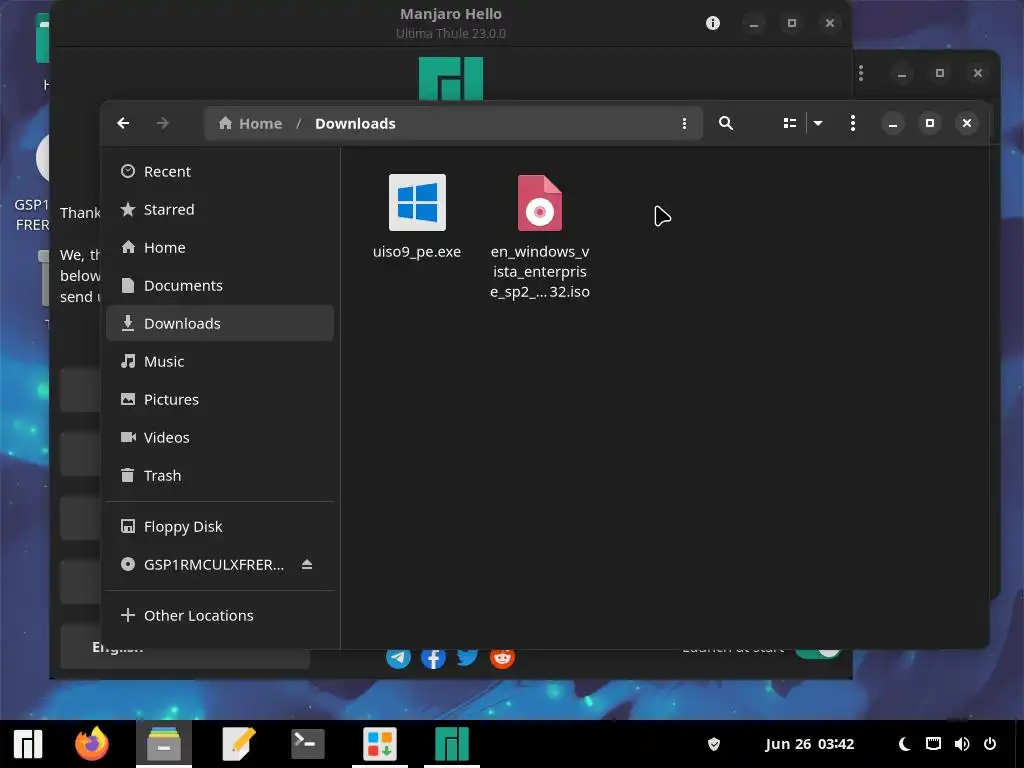Open Facebook link in Manjaro Hello
The width and height of the screenshot is (1024, 768).
[433, 658]
